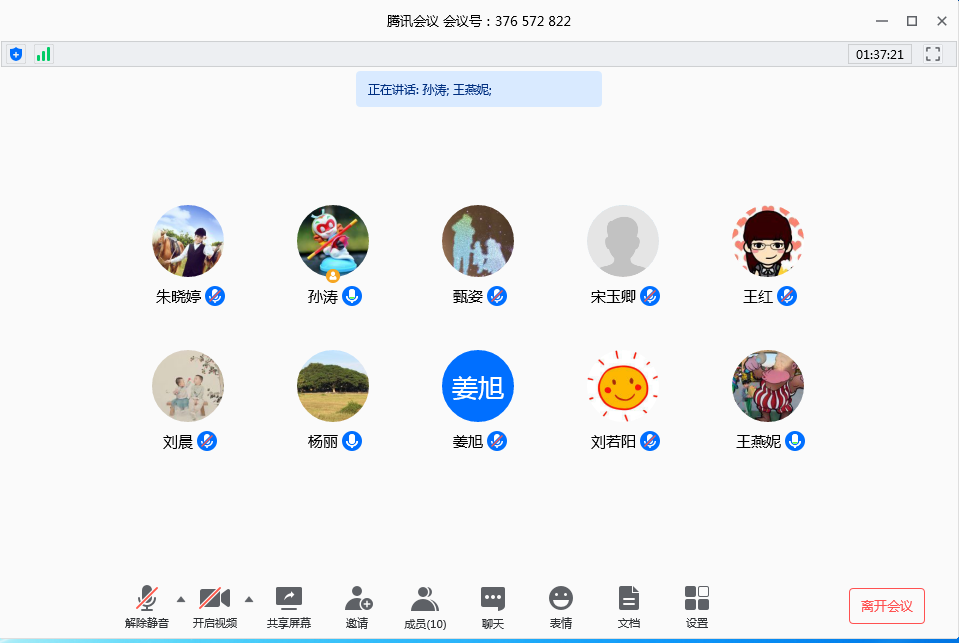Click the security shield icon
The height and width of the screenshot is (643, 959).
pos(16,54)
